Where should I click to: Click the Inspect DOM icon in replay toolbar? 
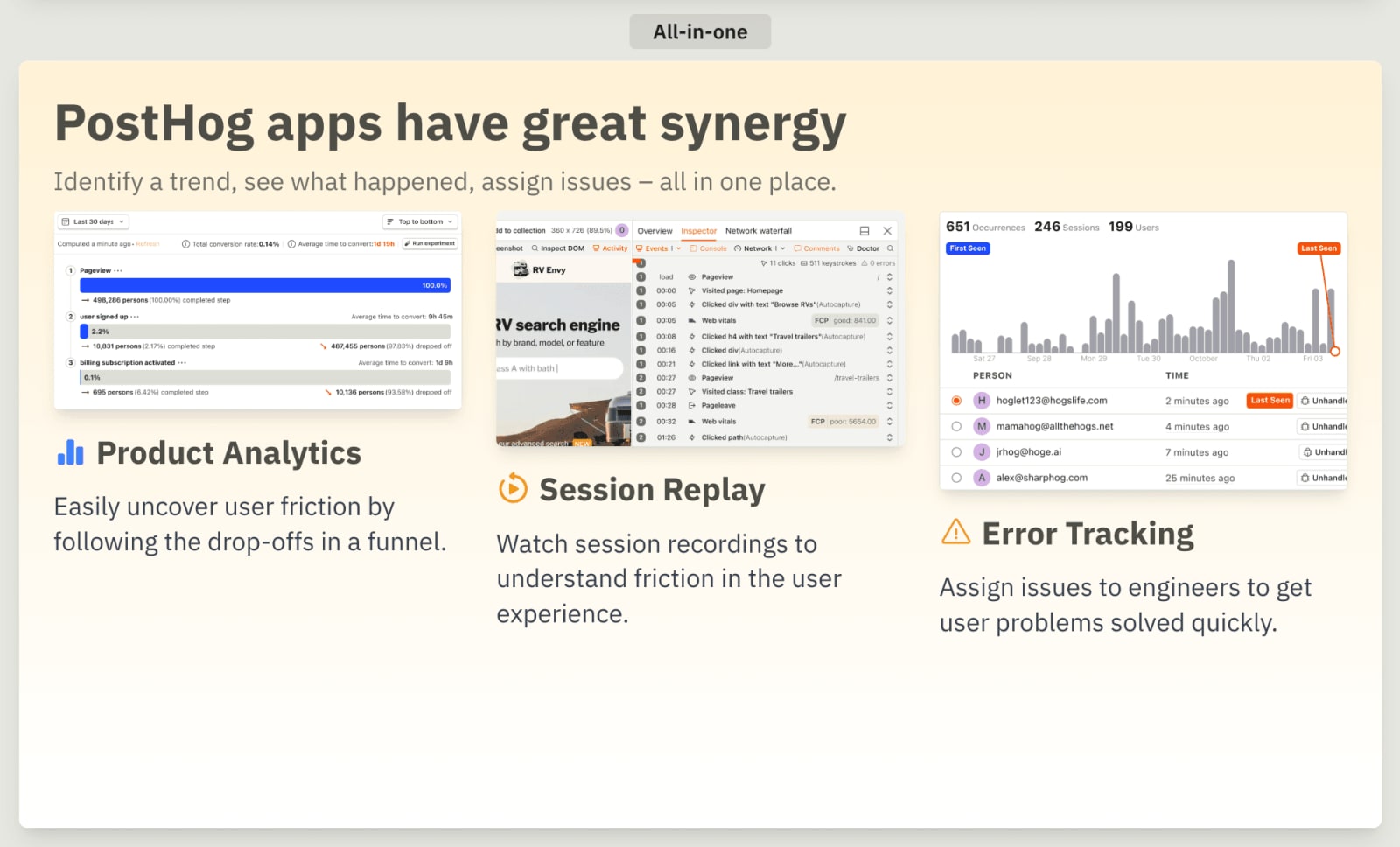[x=535, y=248]
